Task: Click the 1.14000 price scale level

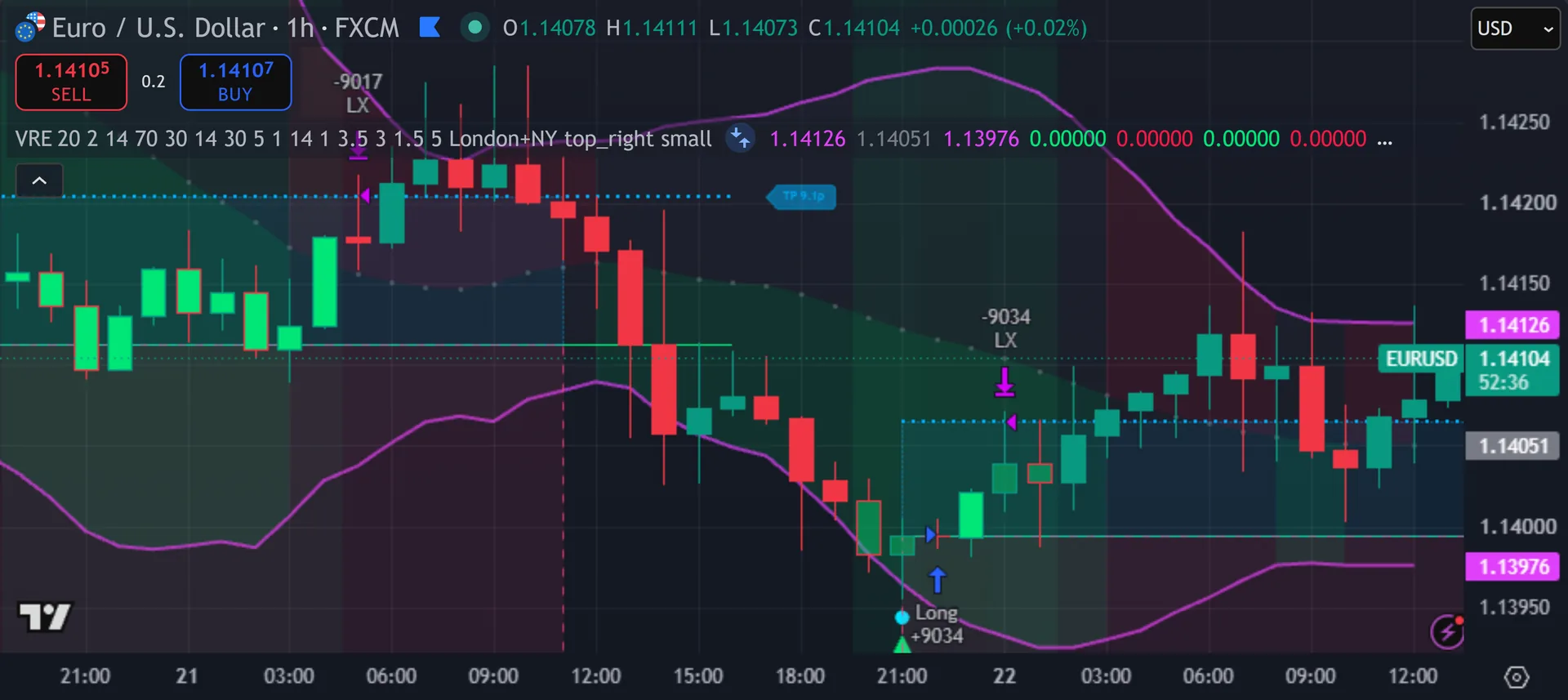Action: (x=1518, y=527)
